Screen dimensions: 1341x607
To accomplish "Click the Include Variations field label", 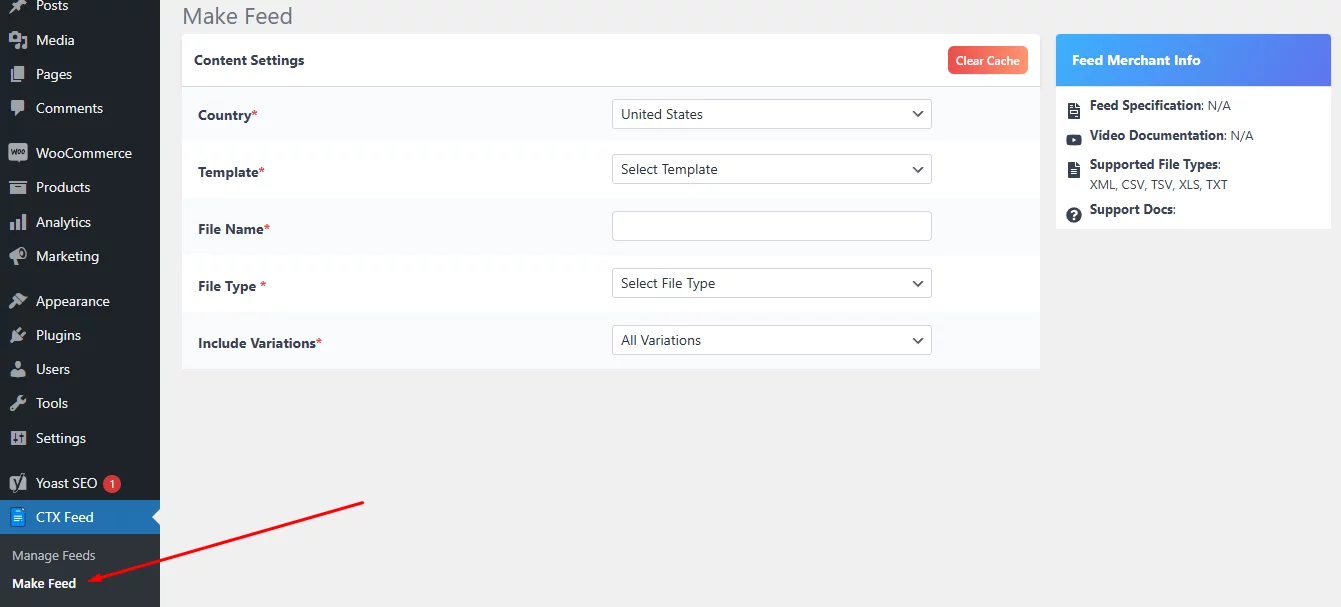I will tap(260, 343).
